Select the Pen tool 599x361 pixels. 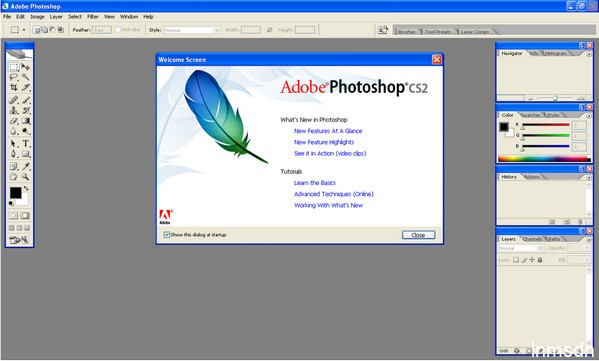[x=14, y=154]
